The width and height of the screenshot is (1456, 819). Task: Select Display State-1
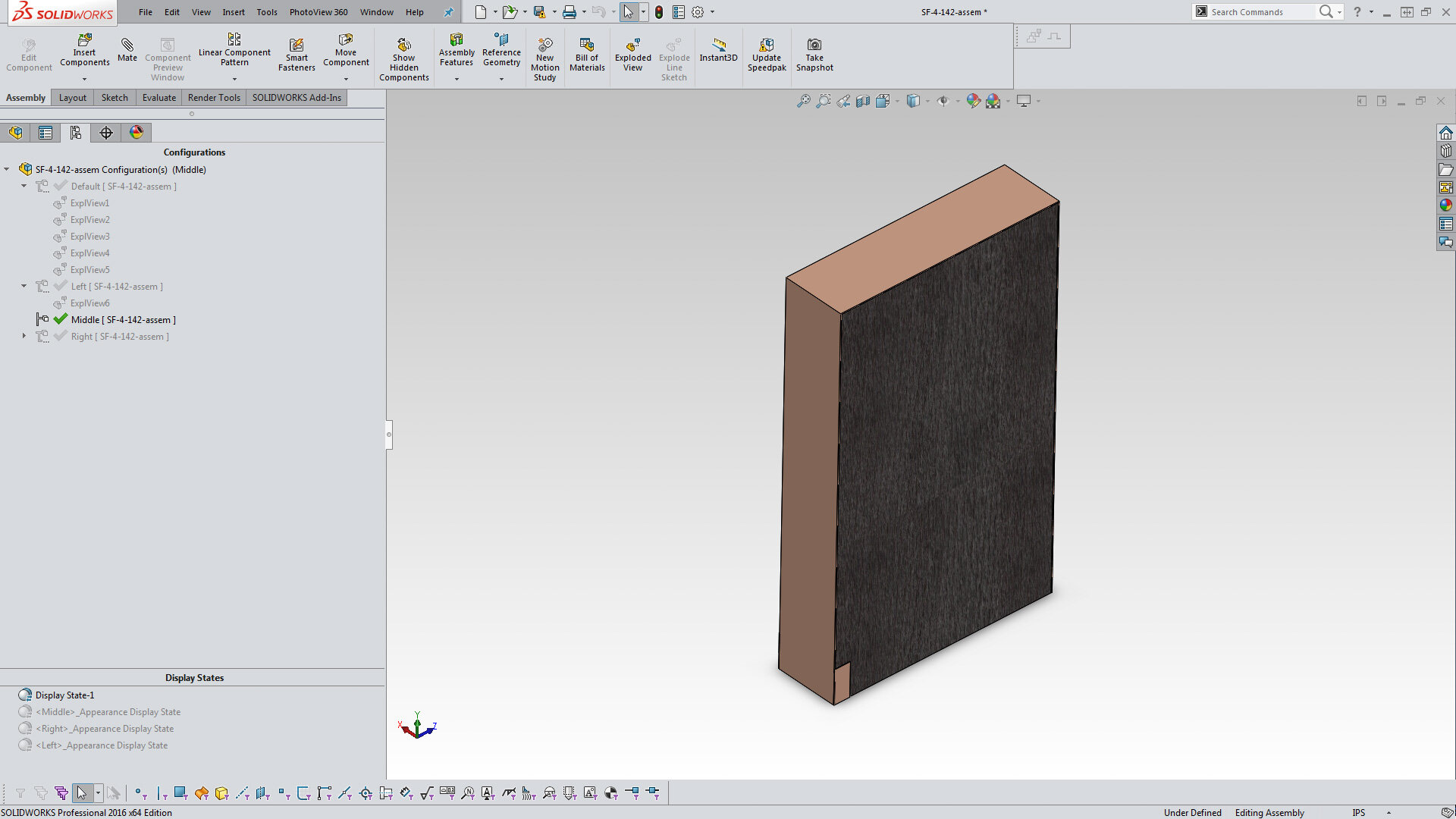(x=64, y=695)
